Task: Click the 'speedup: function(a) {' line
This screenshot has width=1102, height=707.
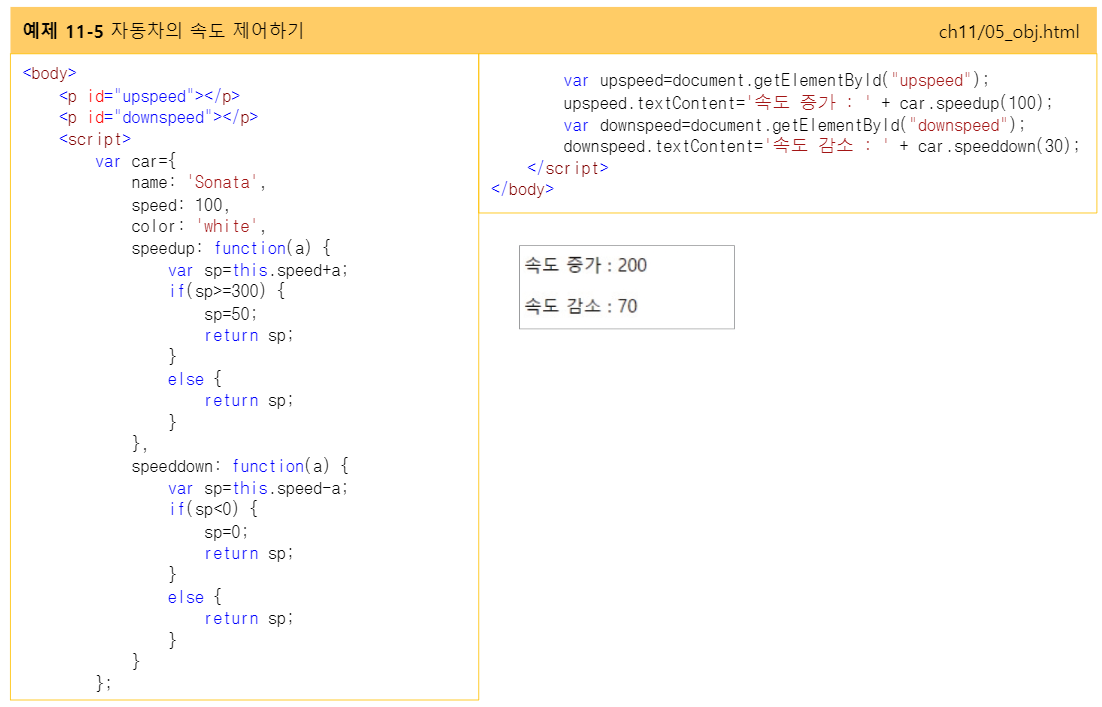Action: coord(231,248)
